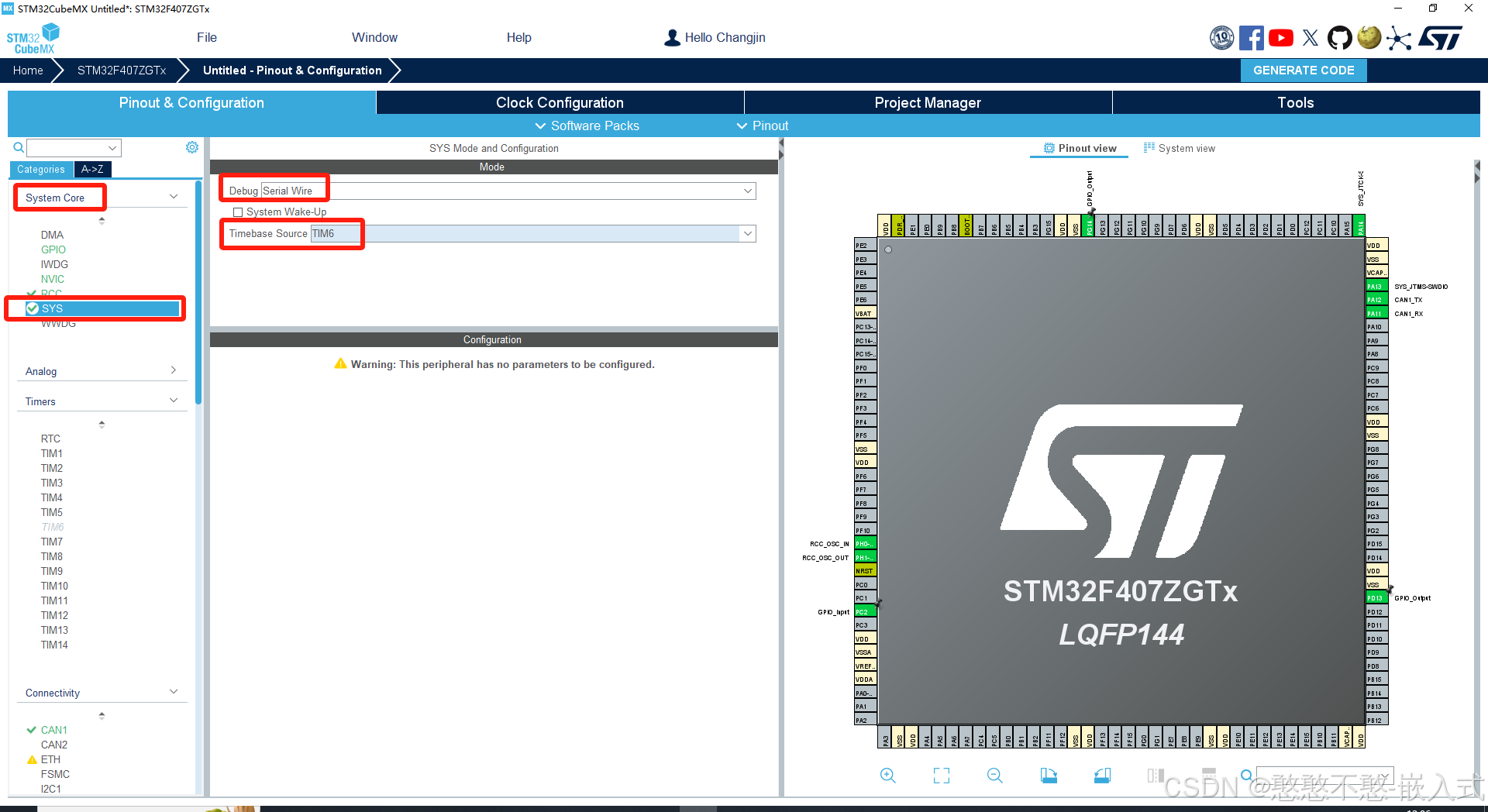Click the user account icon
This screenshot has height=812, width=1488.
click(x=672, y=38)
